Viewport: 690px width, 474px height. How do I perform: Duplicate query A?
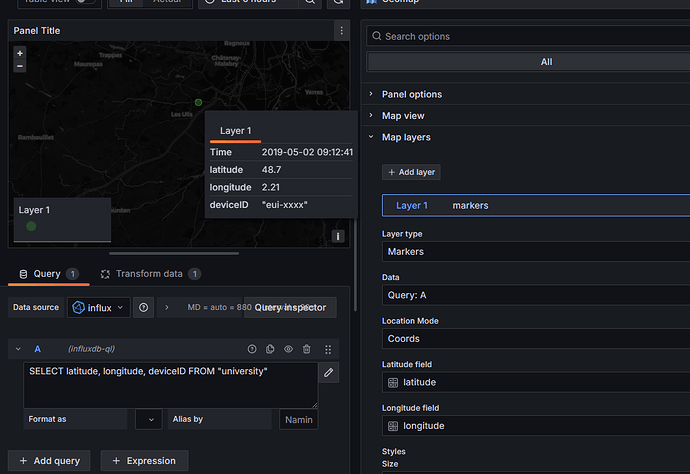click(270, 349)
